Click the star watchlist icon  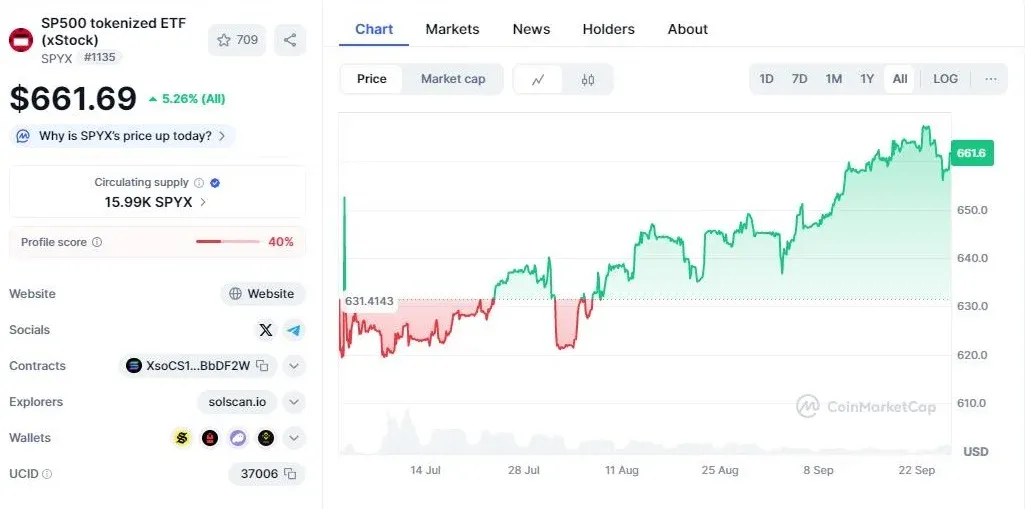tap(223, 40)
